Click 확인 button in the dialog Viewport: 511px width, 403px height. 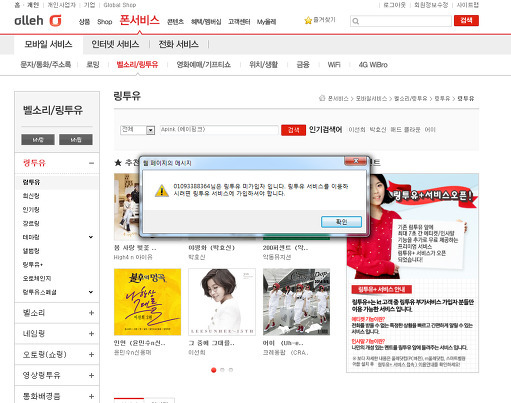341,222
